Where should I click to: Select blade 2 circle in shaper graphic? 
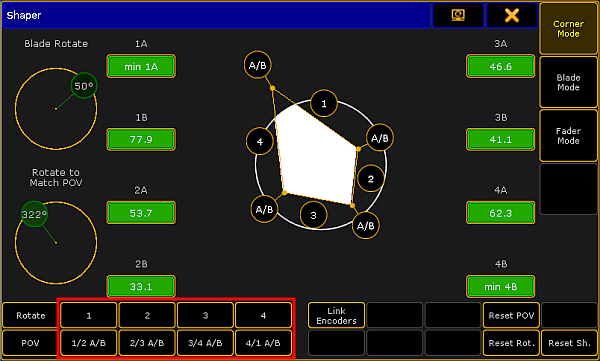(370, 179)
